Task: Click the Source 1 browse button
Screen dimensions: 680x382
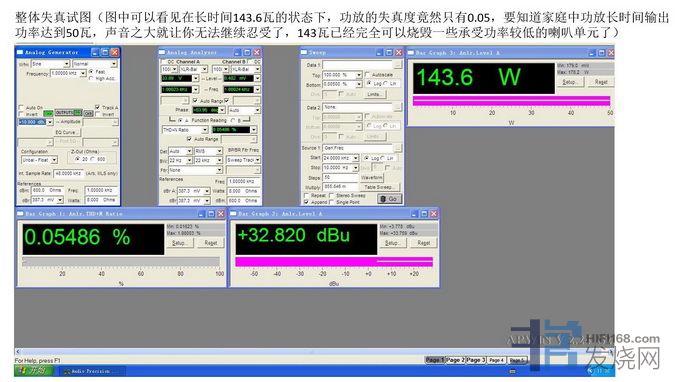Action: (397, 148)
